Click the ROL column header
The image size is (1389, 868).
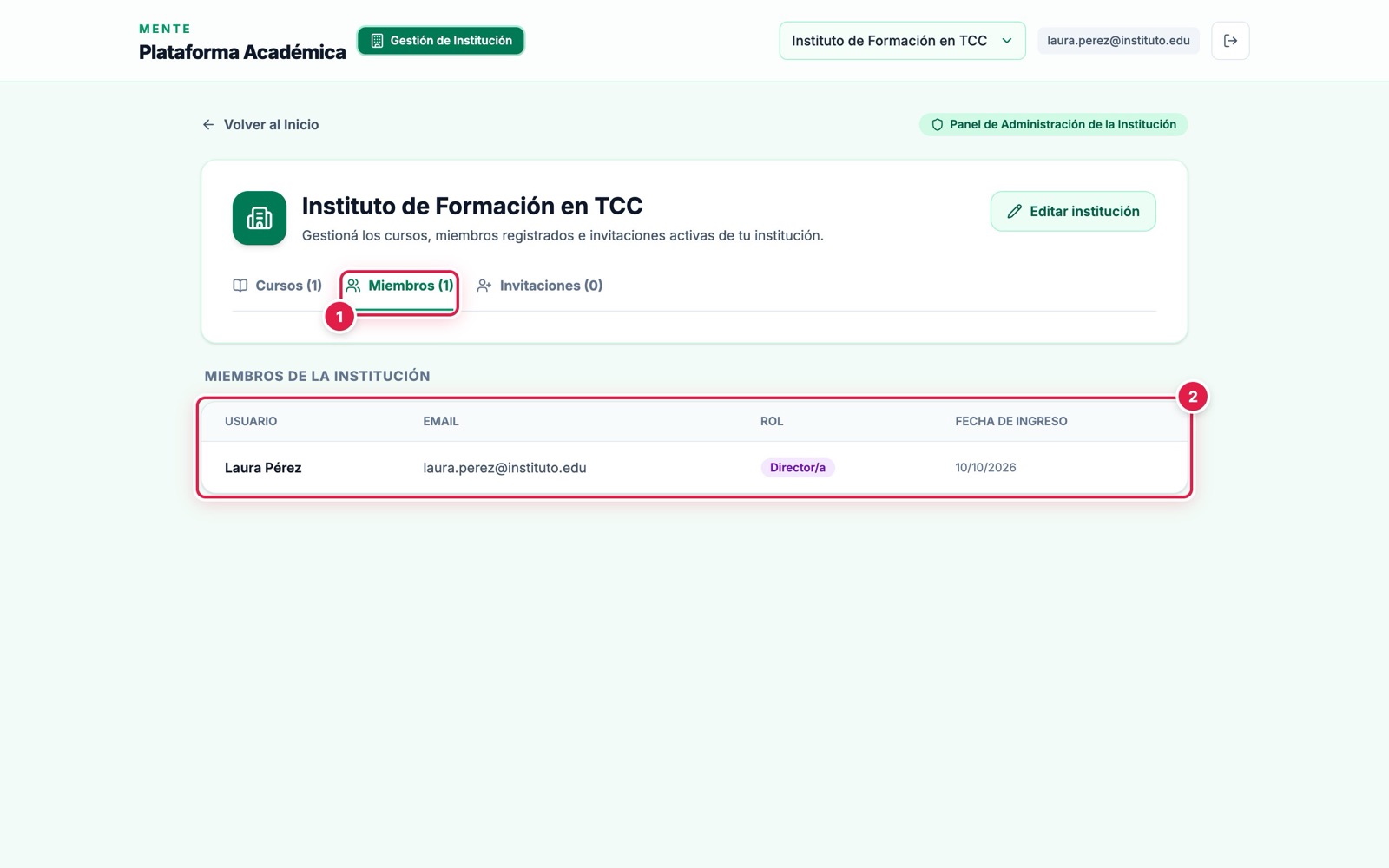click(x=772, y=422)
